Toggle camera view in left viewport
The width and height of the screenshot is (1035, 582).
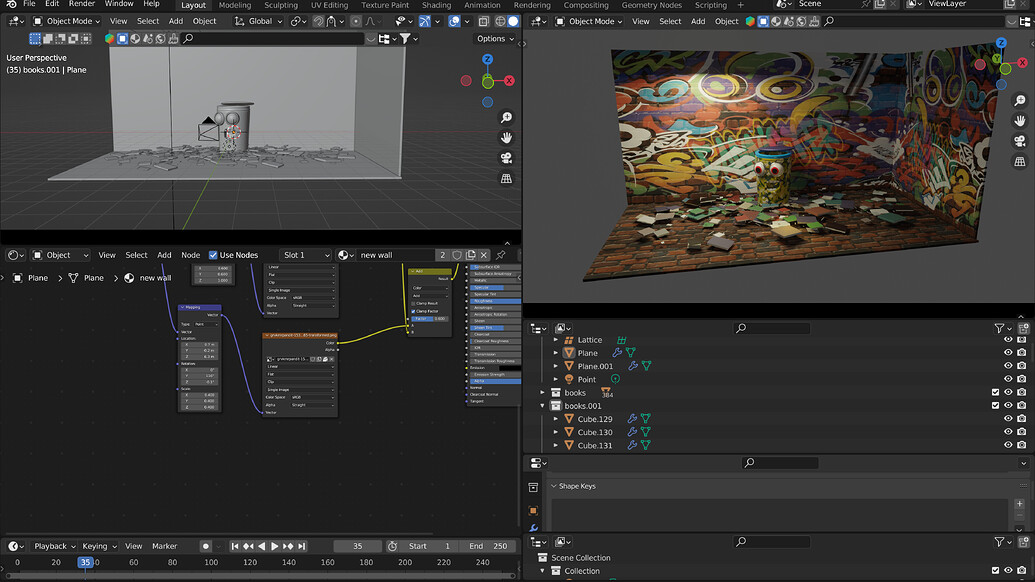point(506,158)
